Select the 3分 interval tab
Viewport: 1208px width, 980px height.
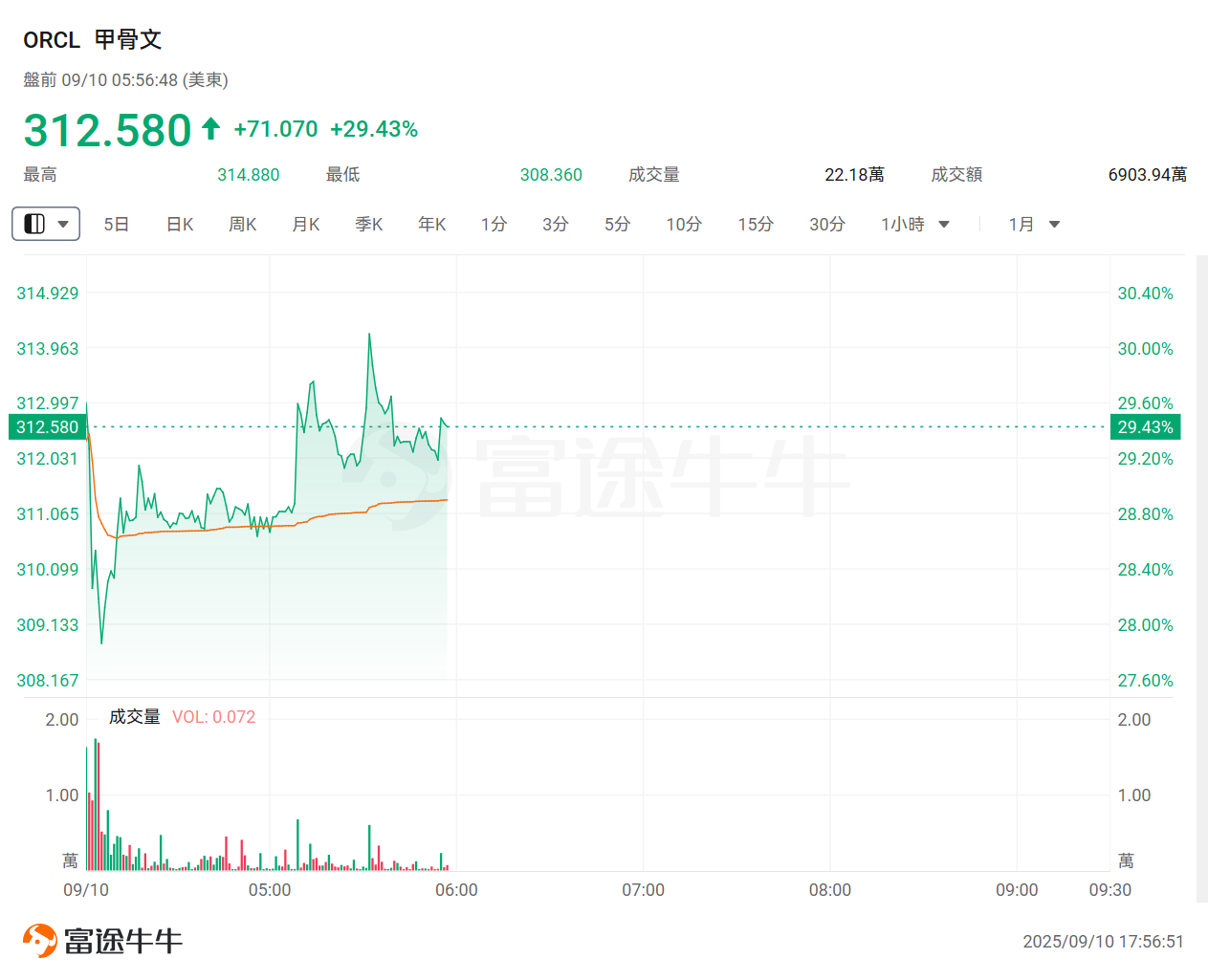[555, 224]
